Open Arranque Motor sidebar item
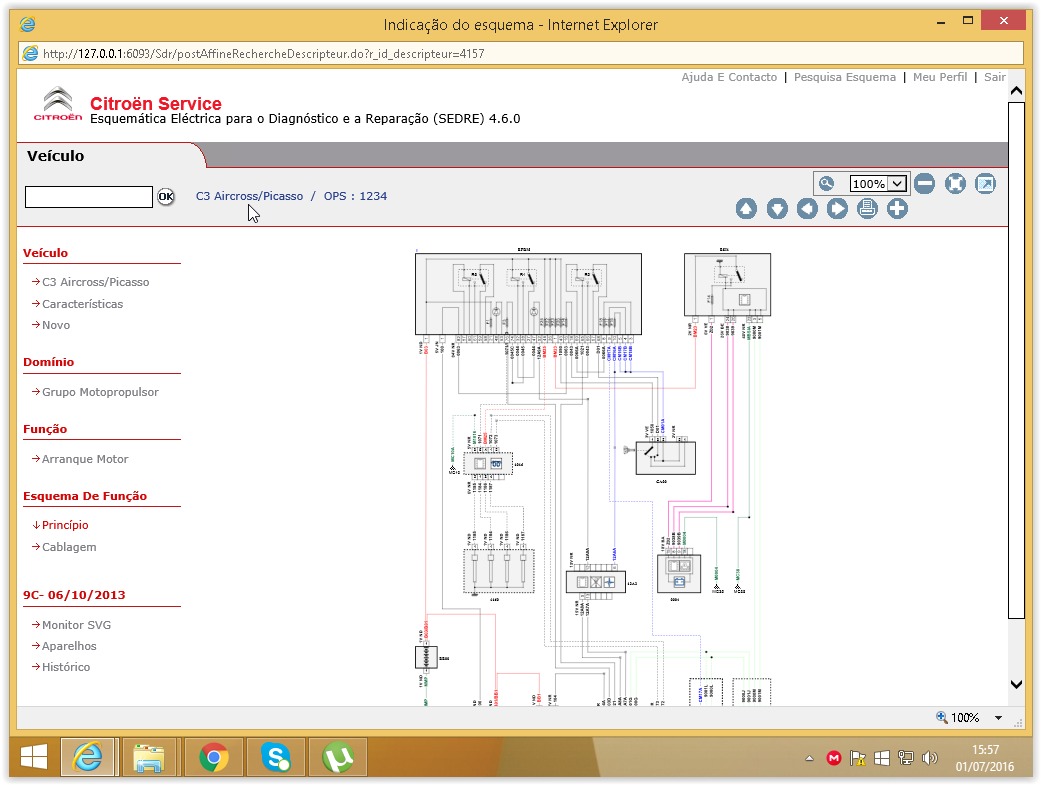Screen dimensions: 1041x785 (x=85, y=460)
